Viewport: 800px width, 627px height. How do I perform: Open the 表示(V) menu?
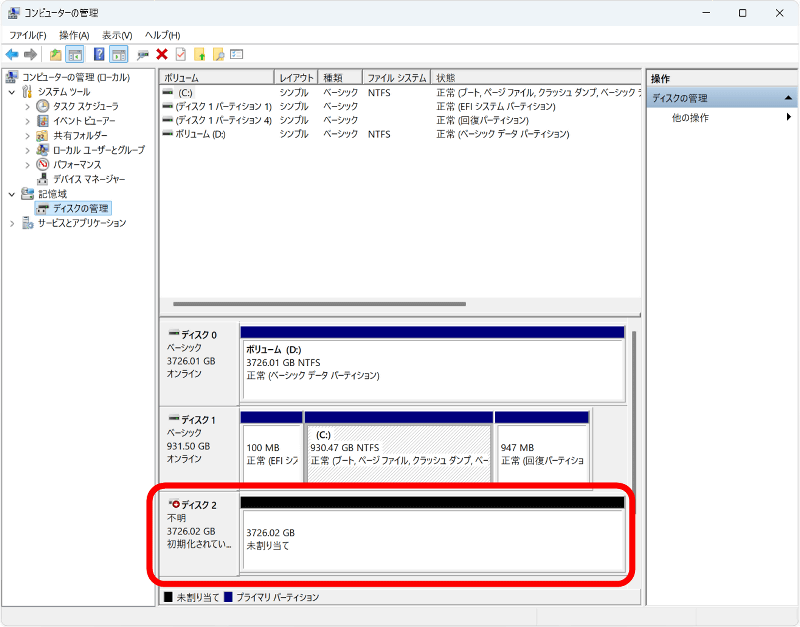click(x=117, y=35)
